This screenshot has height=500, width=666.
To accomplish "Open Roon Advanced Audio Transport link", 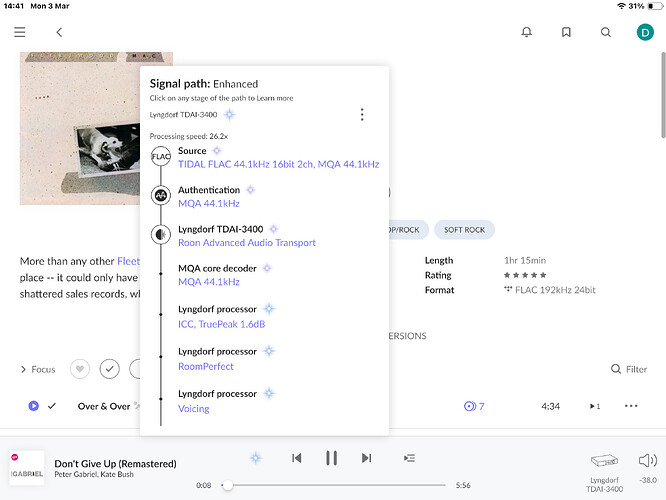I will (x=247, y=243).
